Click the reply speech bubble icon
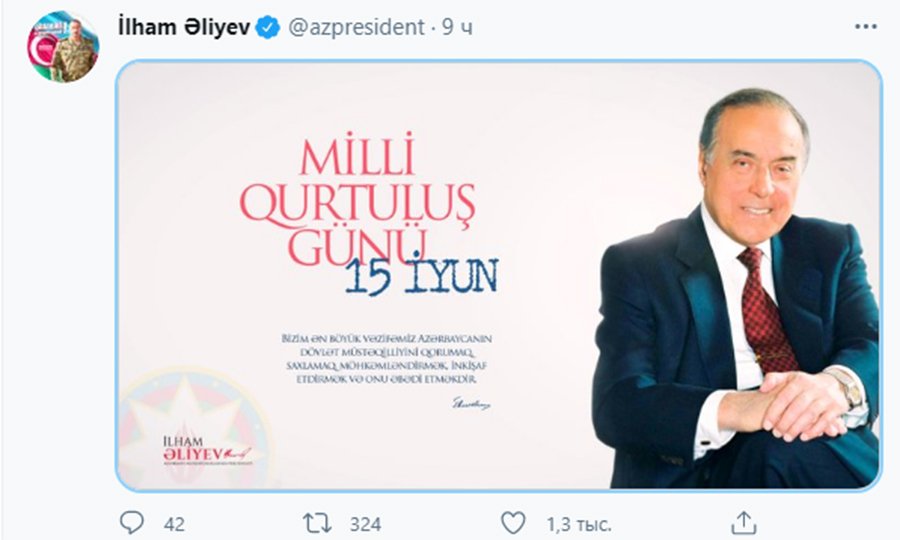 (131, 523)
